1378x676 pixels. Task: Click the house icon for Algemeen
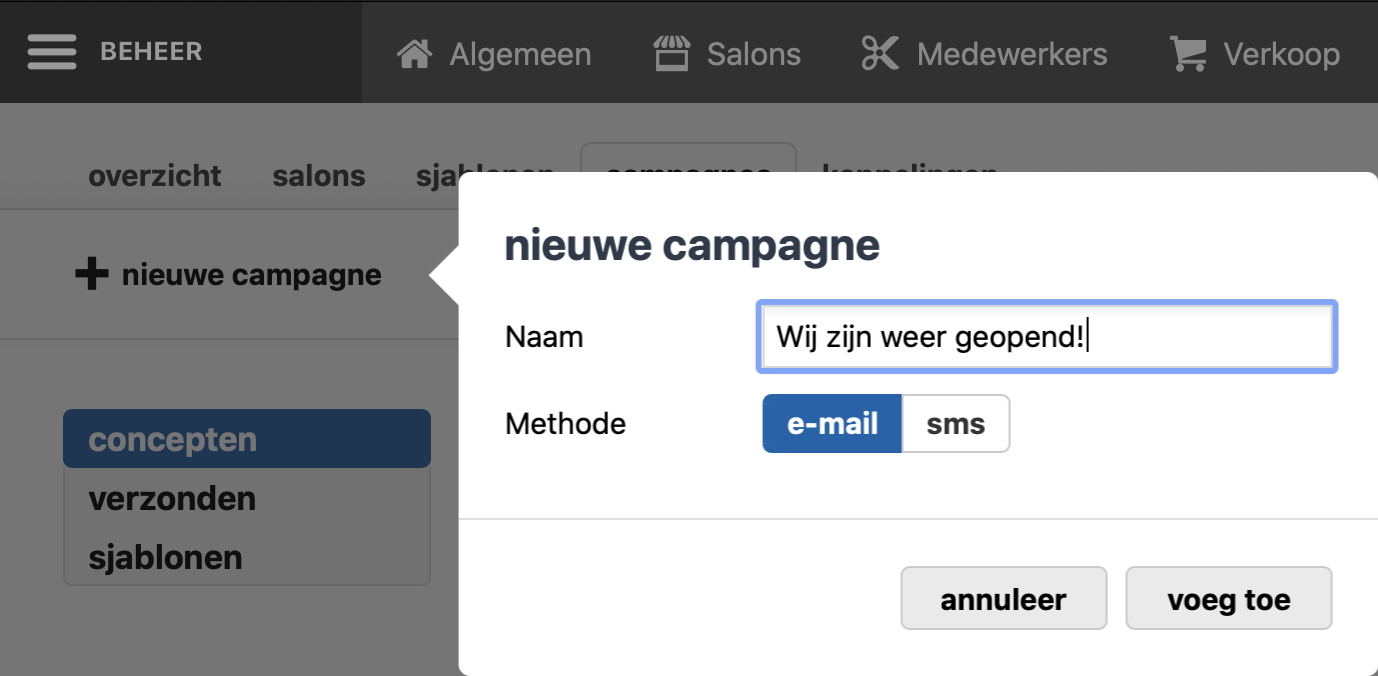click(x=414, y=54)
